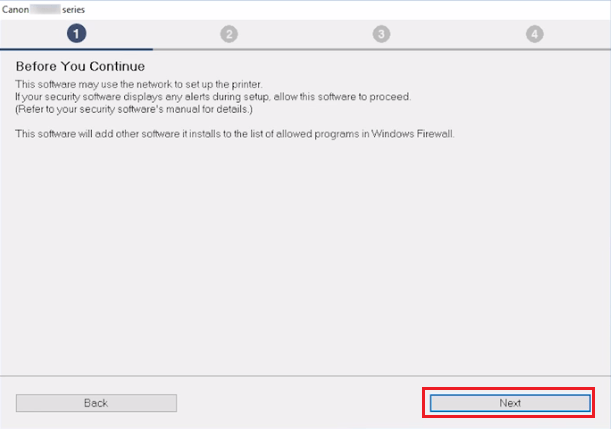Viewport: 611px width, 429px height.
Task: Click the 'Refer to your security software's manual' line
Action: tap(134, 109)
